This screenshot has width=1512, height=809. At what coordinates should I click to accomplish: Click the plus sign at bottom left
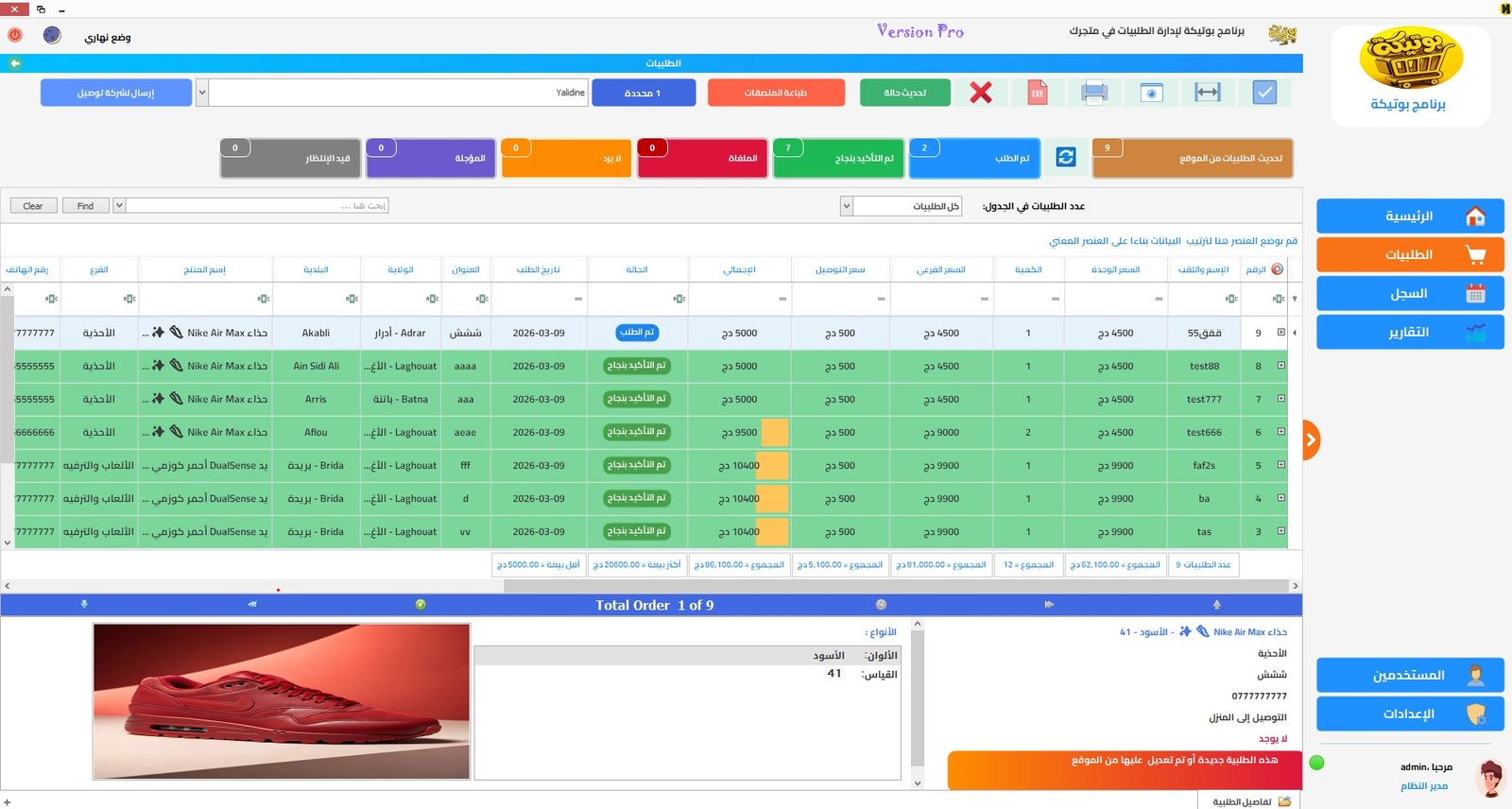tap(7, 802)
